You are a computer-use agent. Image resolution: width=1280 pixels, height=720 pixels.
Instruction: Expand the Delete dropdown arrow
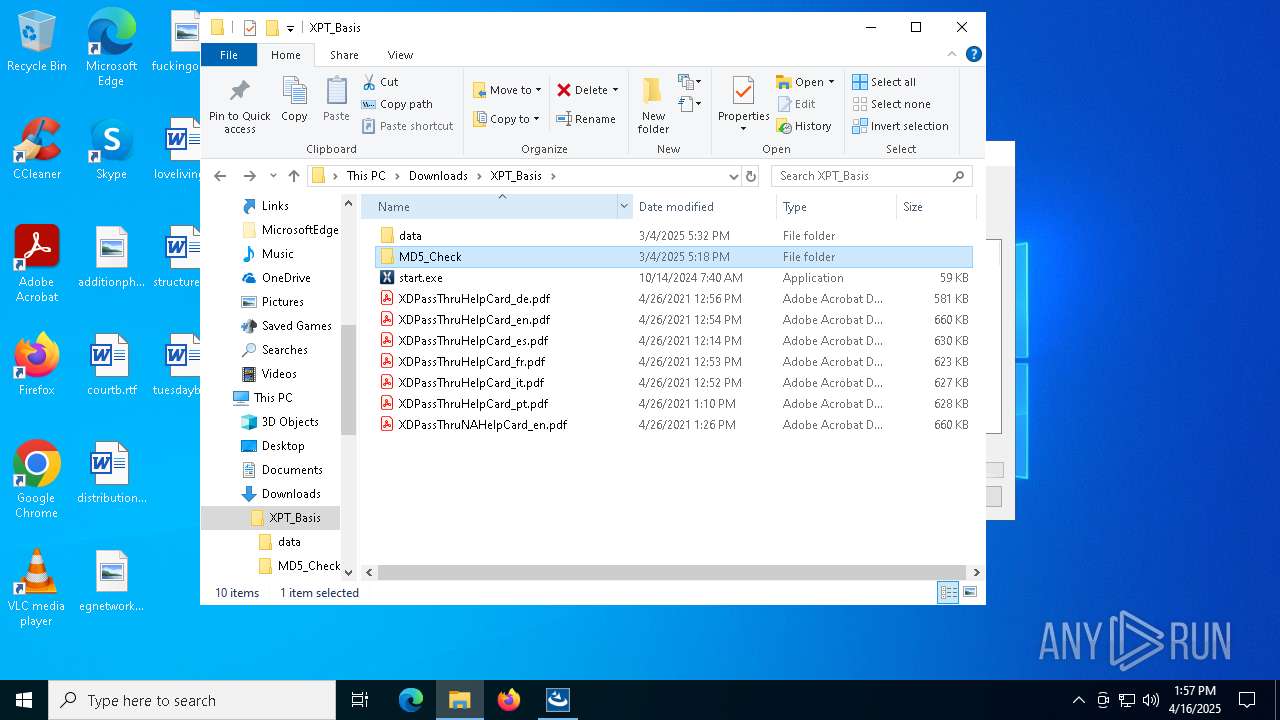(615, 90)
